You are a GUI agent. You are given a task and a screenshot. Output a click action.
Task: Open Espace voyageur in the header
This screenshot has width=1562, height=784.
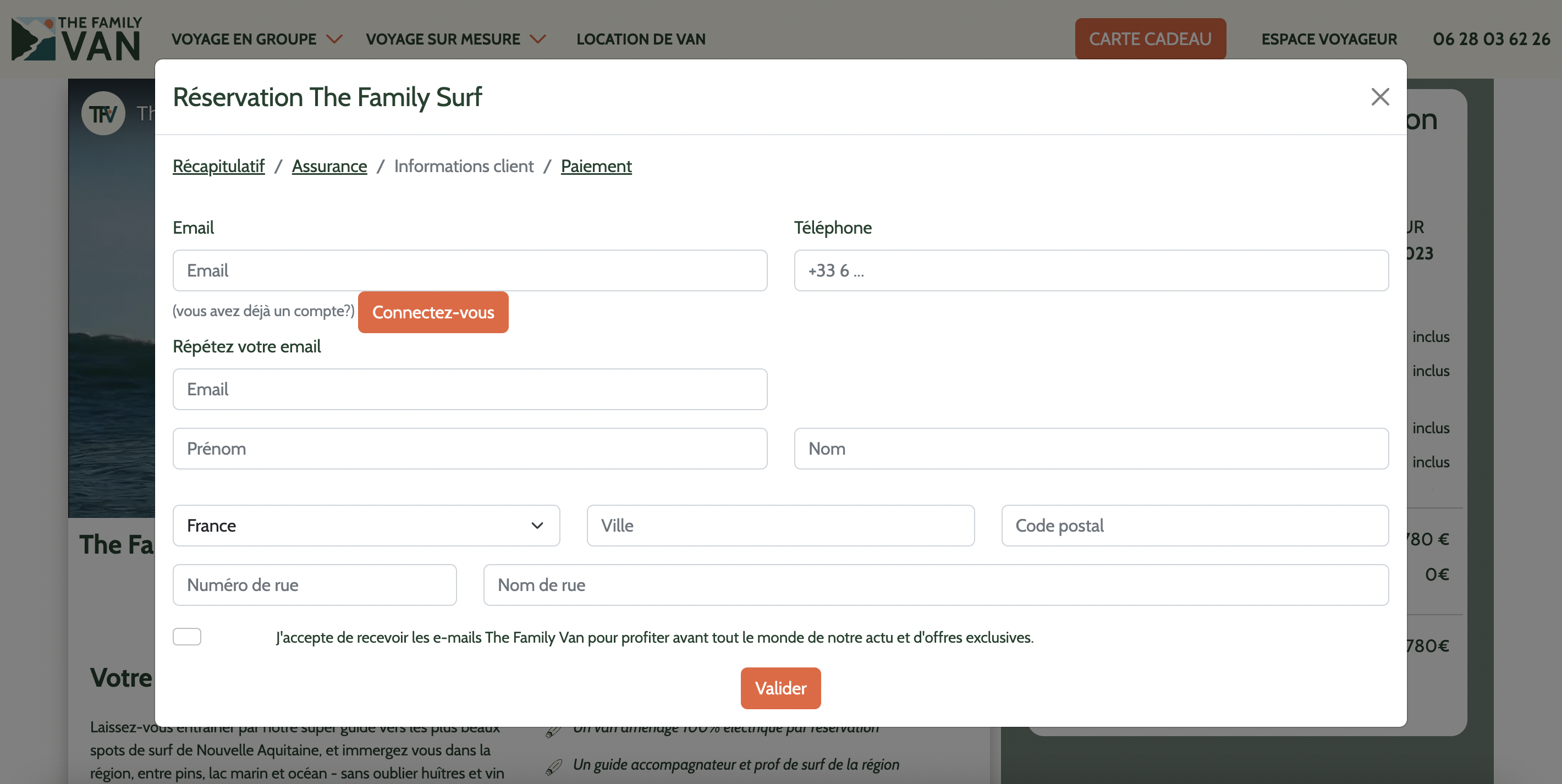[x=1329, y=40]
